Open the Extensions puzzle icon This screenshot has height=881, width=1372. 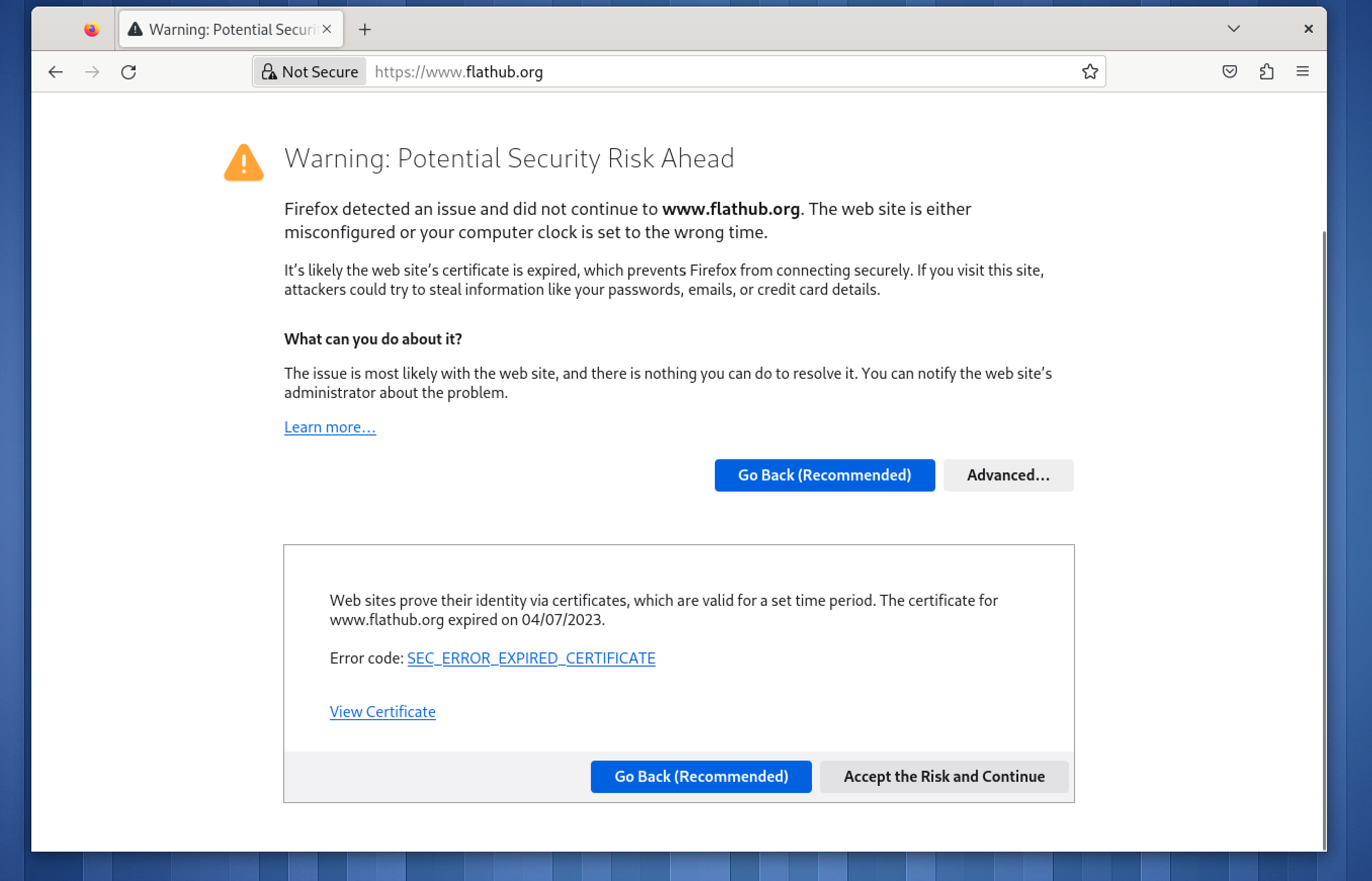(1266, 71)
